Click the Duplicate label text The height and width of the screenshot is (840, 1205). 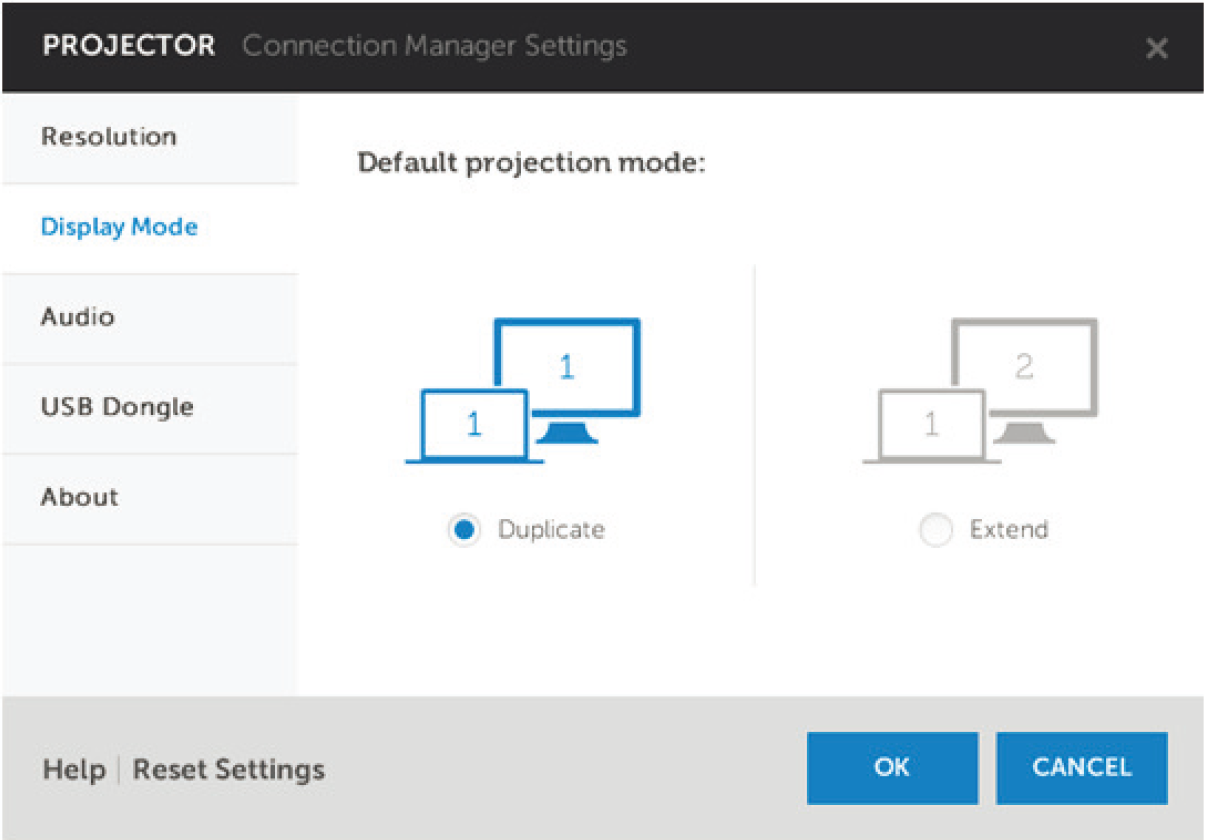point(551,530)
